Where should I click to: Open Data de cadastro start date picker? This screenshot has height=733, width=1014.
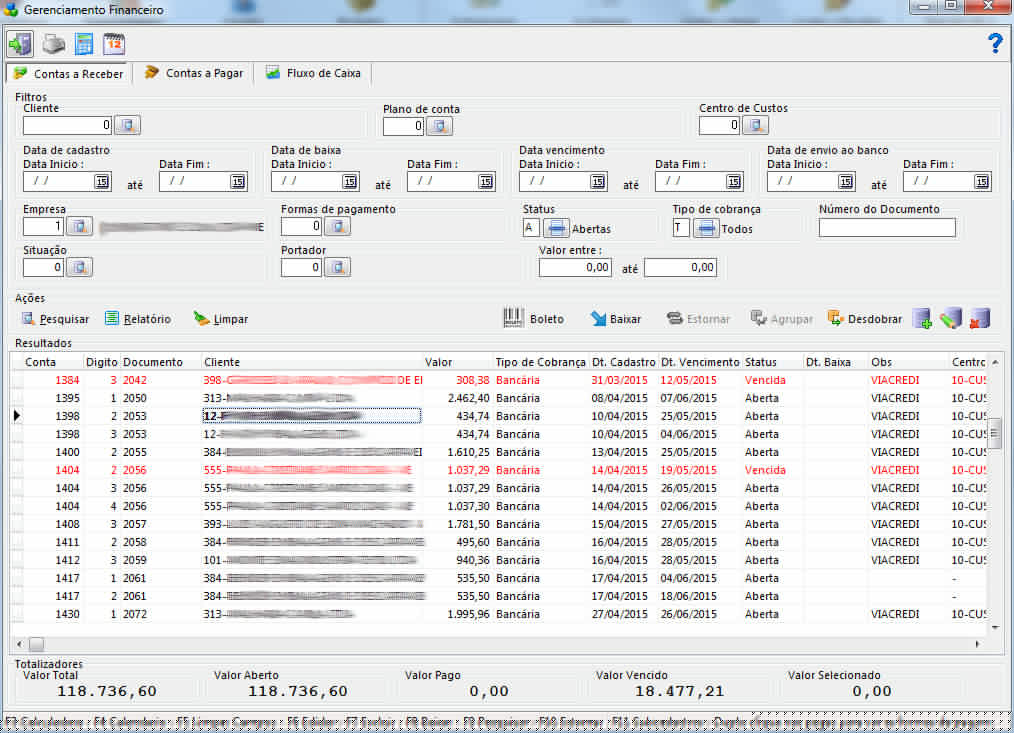point(102,181)
